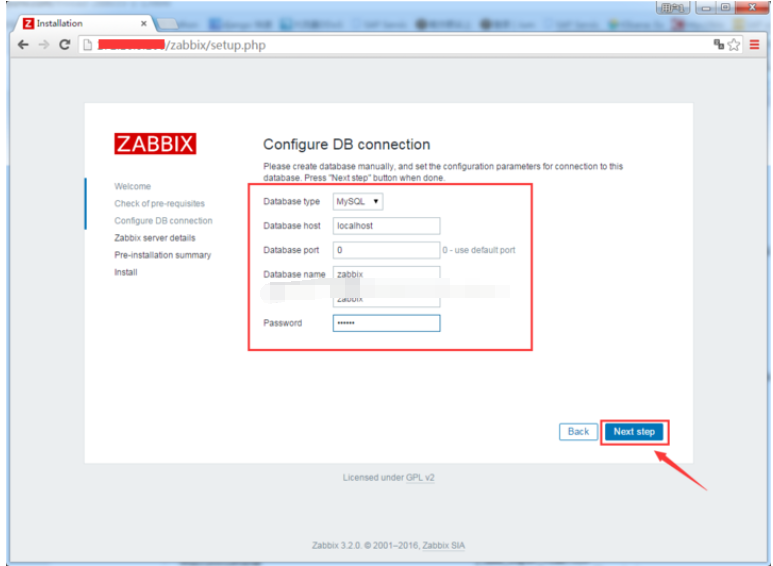The height and width of the screenshot is (566, 773).
Task: Select the Installation browser tab
Action: (x=84, y=23)
